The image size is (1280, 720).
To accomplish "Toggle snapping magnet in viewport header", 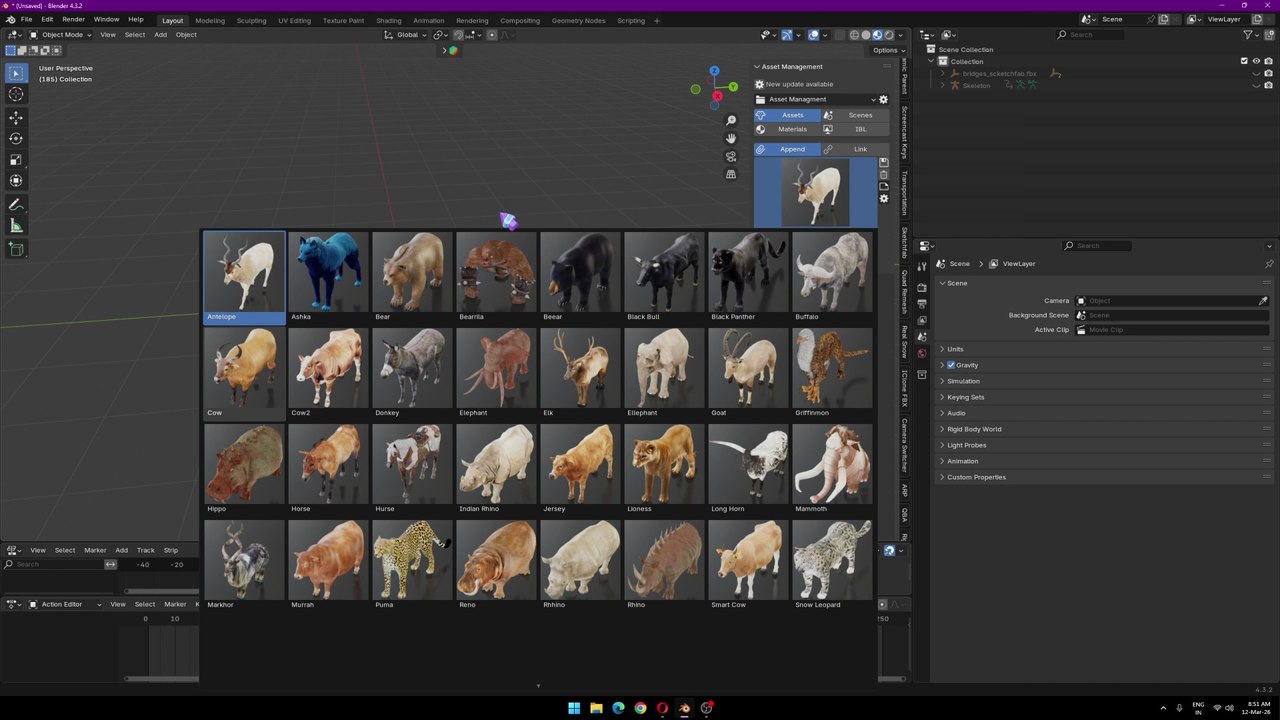I will tap(459, 35).
